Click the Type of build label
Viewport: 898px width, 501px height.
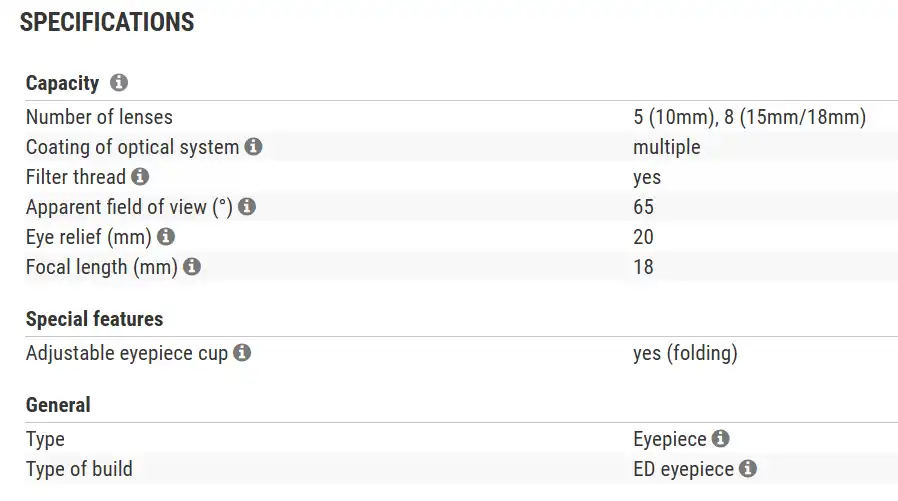[79, 469]
